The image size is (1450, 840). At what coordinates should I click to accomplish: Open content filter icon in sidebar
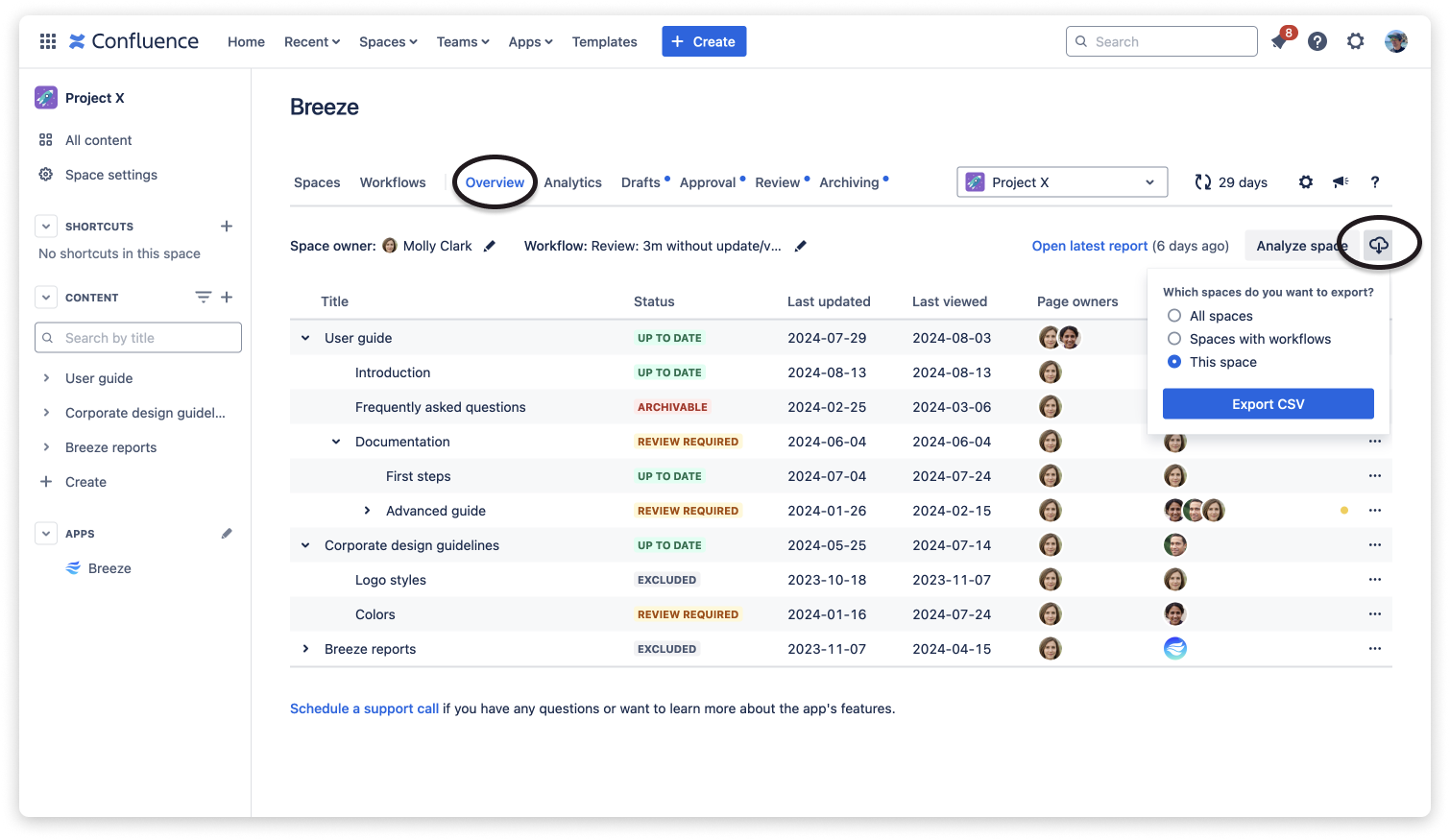pyautogui.click(x=203, y=298)
